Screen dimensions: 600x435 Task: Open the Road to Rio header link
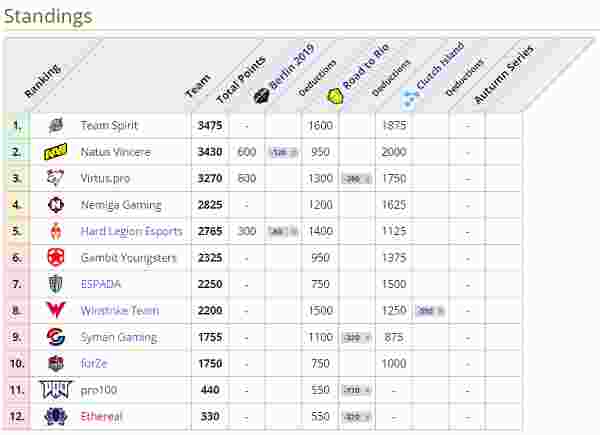pyautogui.click(x=366, y=66)
